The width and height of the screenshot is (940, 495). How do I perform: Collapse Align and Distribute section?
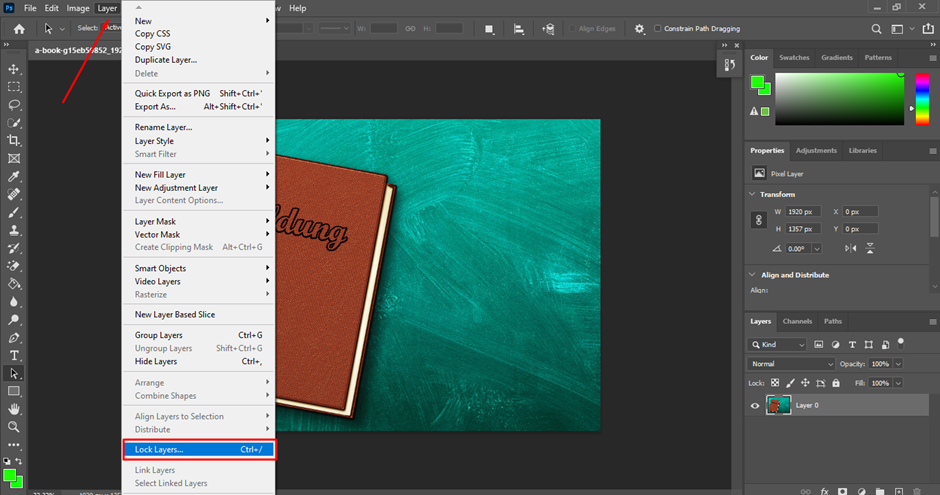coord(752,275)
